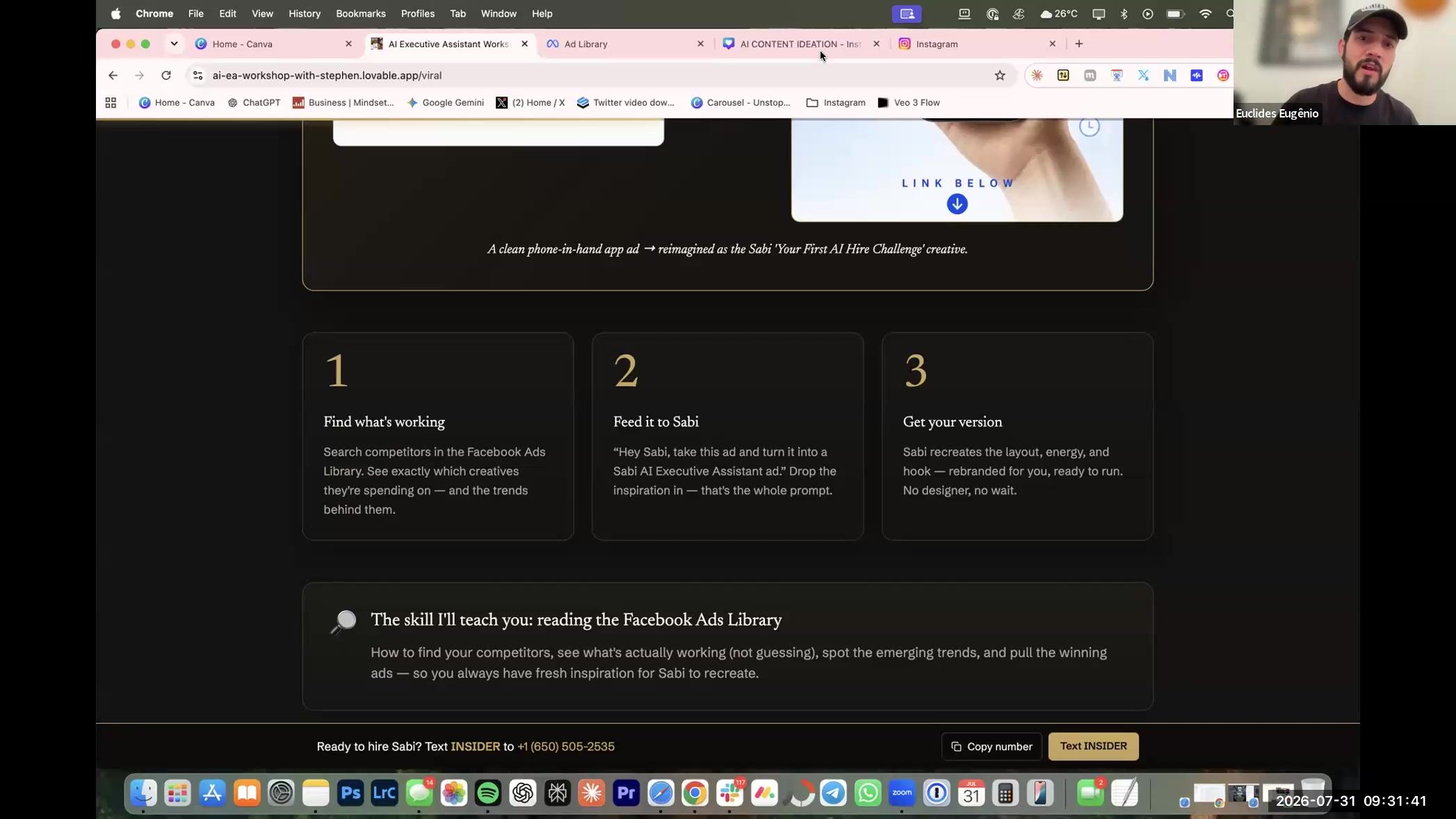Close the Ad Library tab
The height and width of the screenshot is (819, 1456).
pos(700,44)
